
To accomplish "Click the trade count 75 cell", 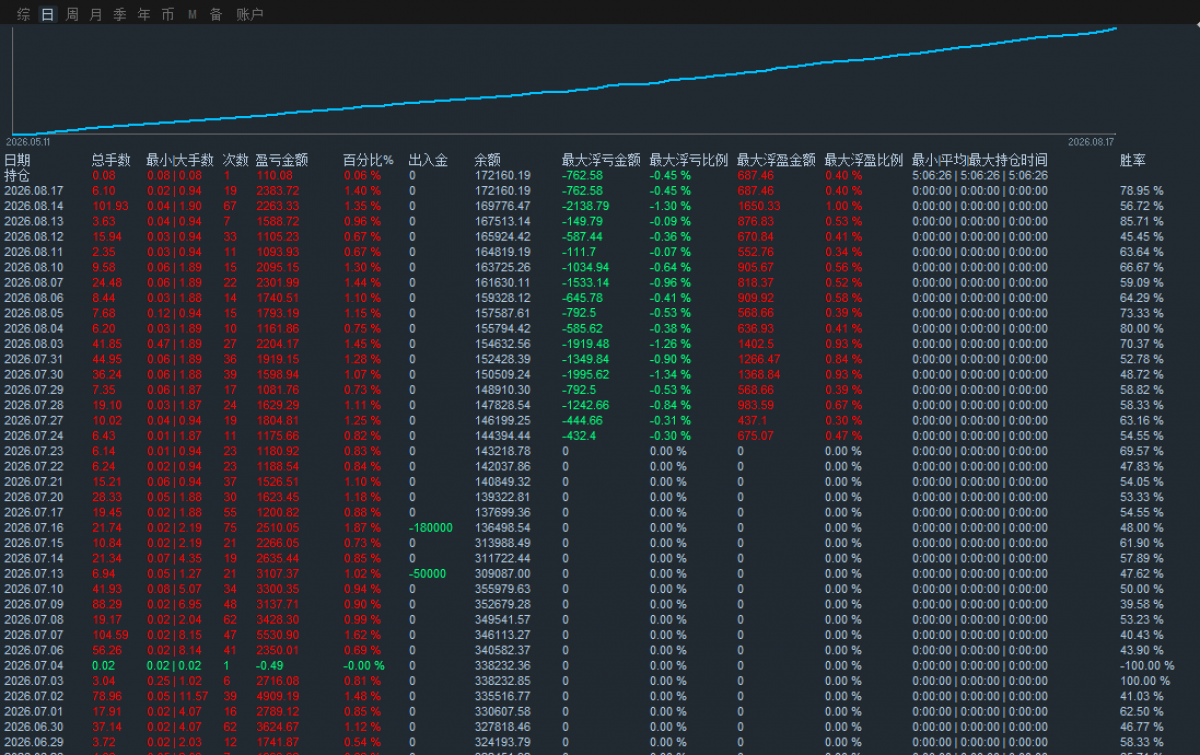I will click(x=229, y=528).
